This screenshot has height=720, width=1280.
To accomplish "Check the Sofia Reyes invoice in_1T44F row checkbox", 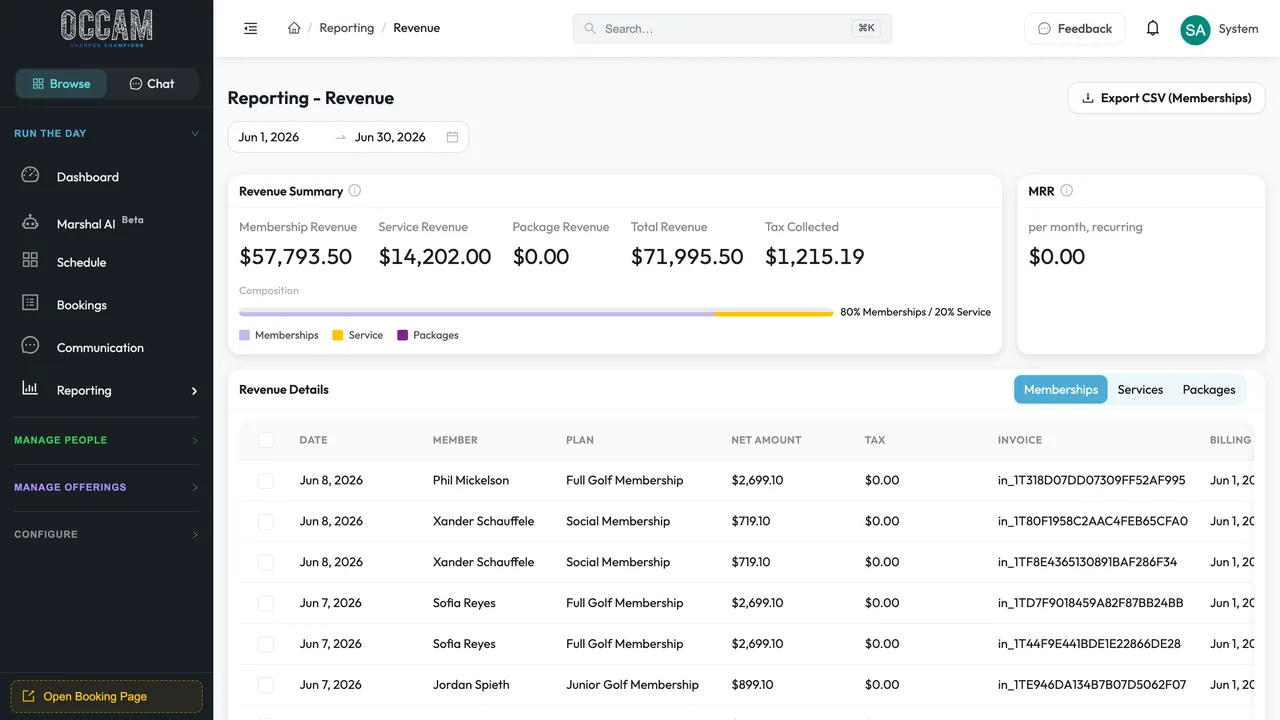I will (266, 645).
